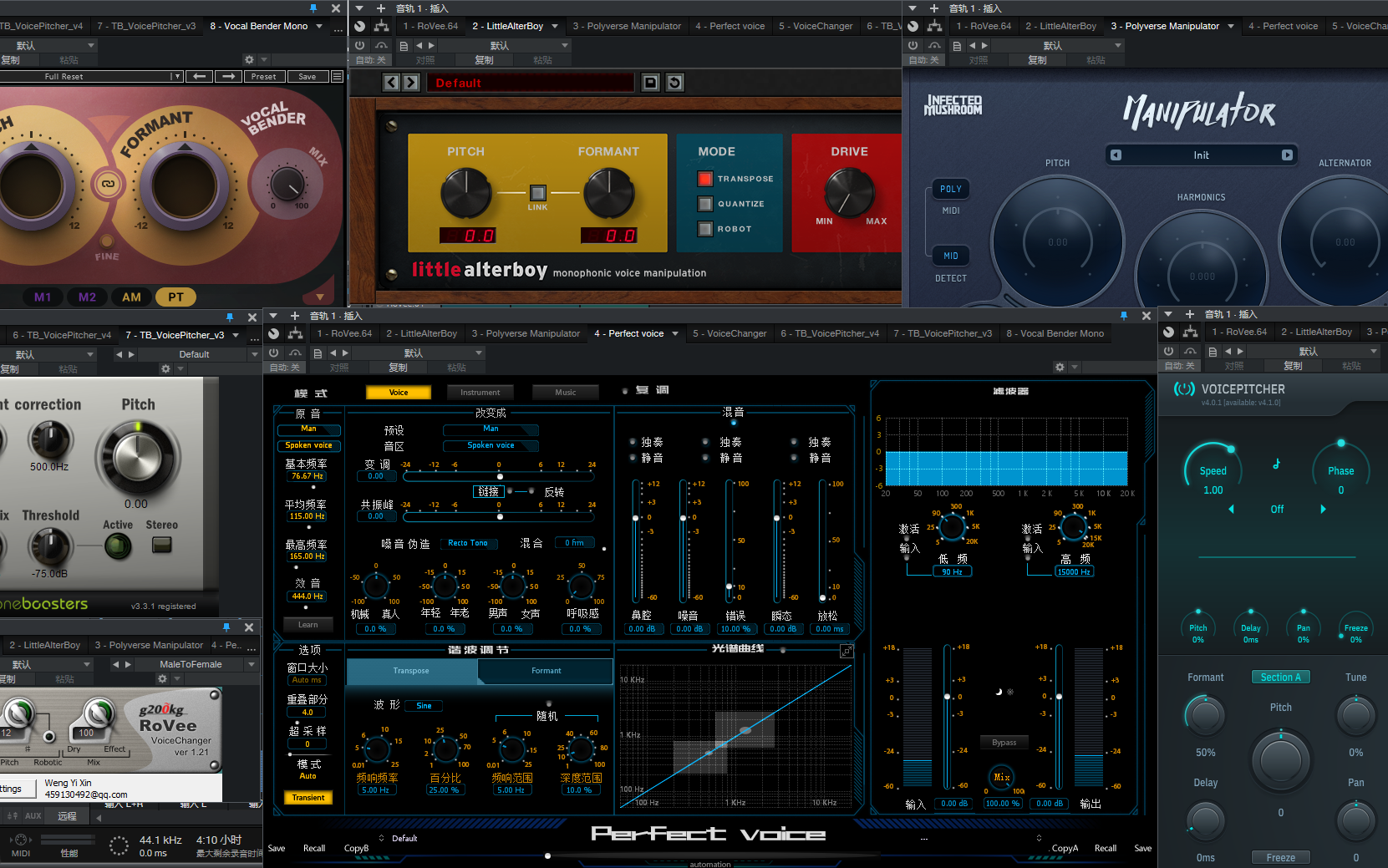Image resolution: width=1388 pixels, height=868 pixels.
Task: Click Section A button in VoicePitcher
Action: (1280, 677)
